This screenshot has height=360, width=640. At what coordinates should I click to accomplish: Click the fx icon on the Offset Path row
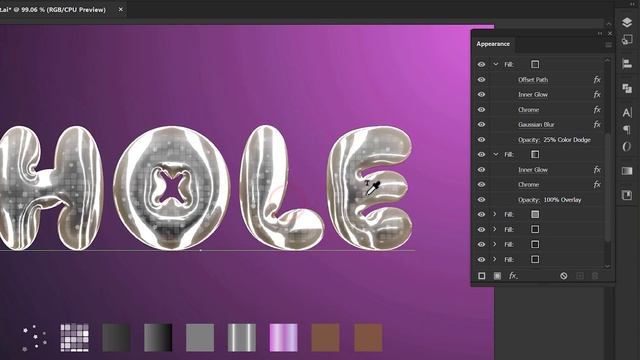click(x=597, y=80)
